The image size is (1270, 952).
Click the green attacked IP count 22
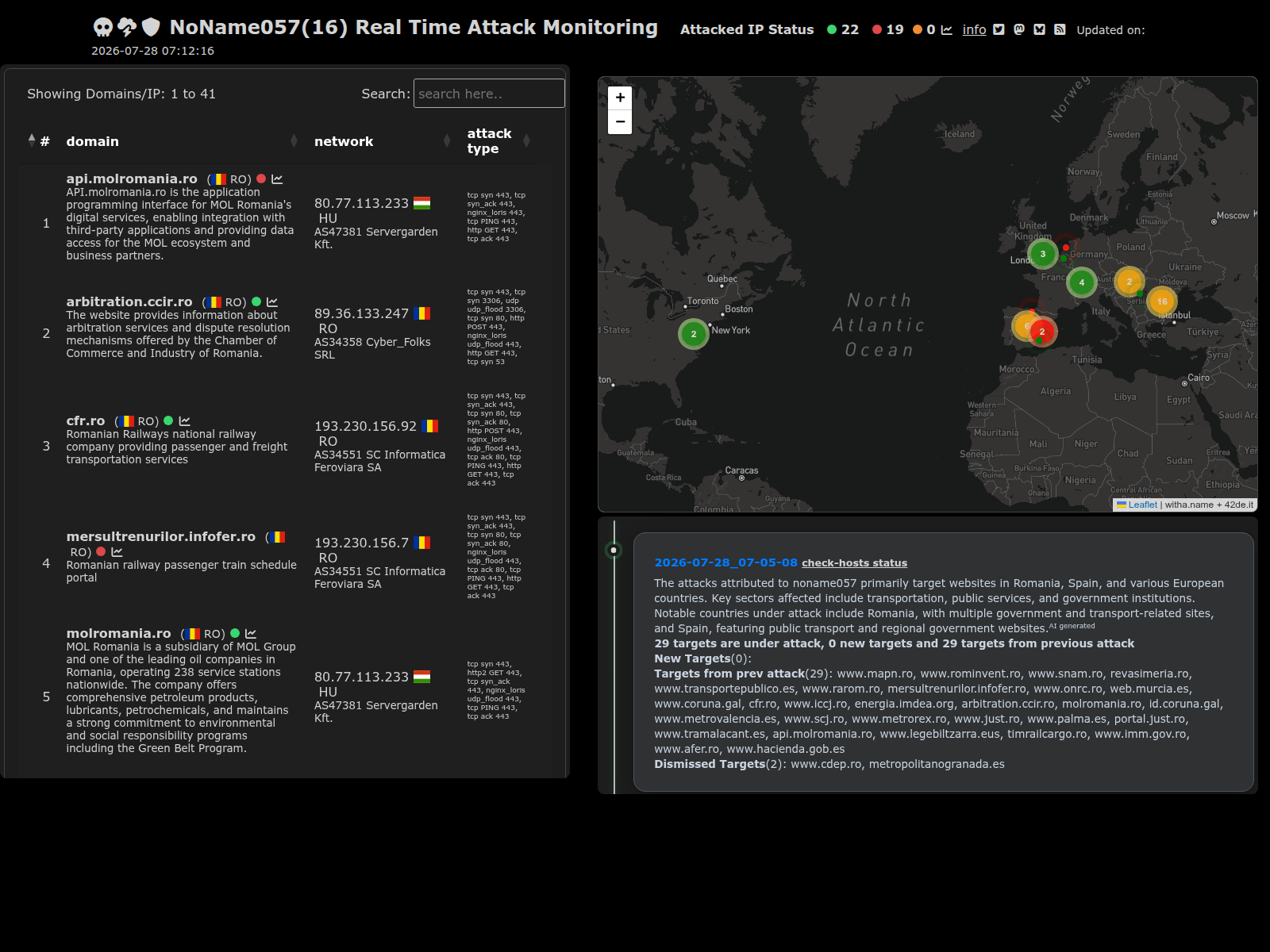pos(850,29)
